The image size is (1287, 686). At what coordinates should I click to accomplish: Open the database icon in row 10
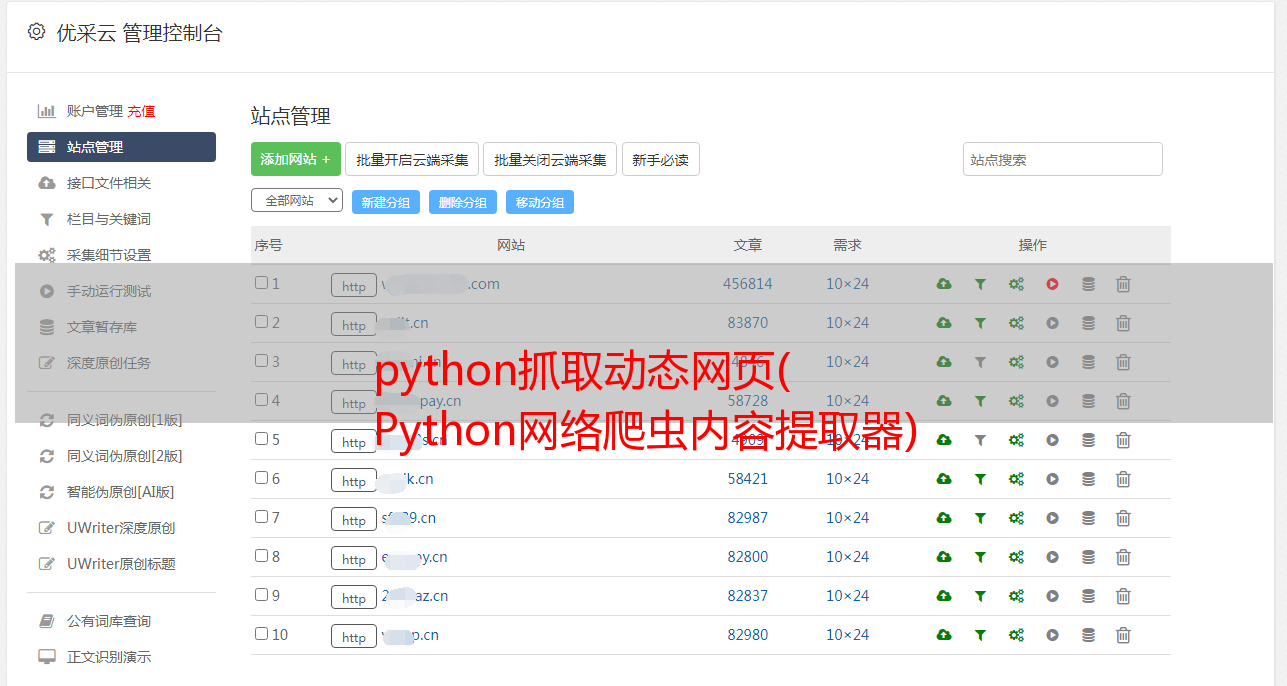coord(1088,635)
